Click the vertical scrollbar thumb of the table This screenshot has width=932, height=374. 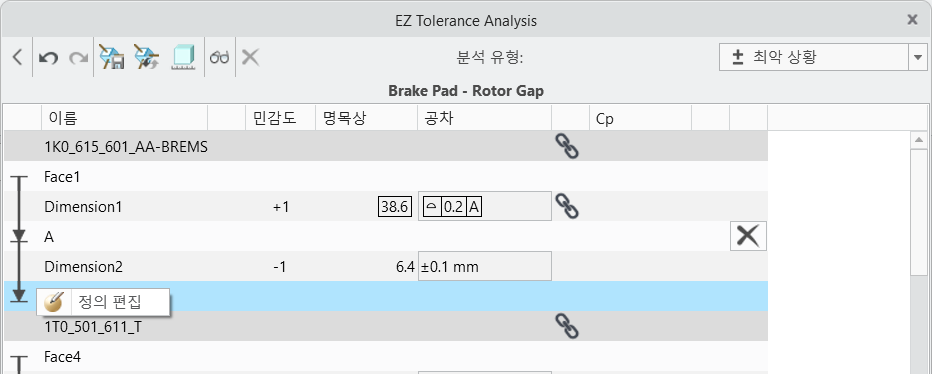point(919,212)
